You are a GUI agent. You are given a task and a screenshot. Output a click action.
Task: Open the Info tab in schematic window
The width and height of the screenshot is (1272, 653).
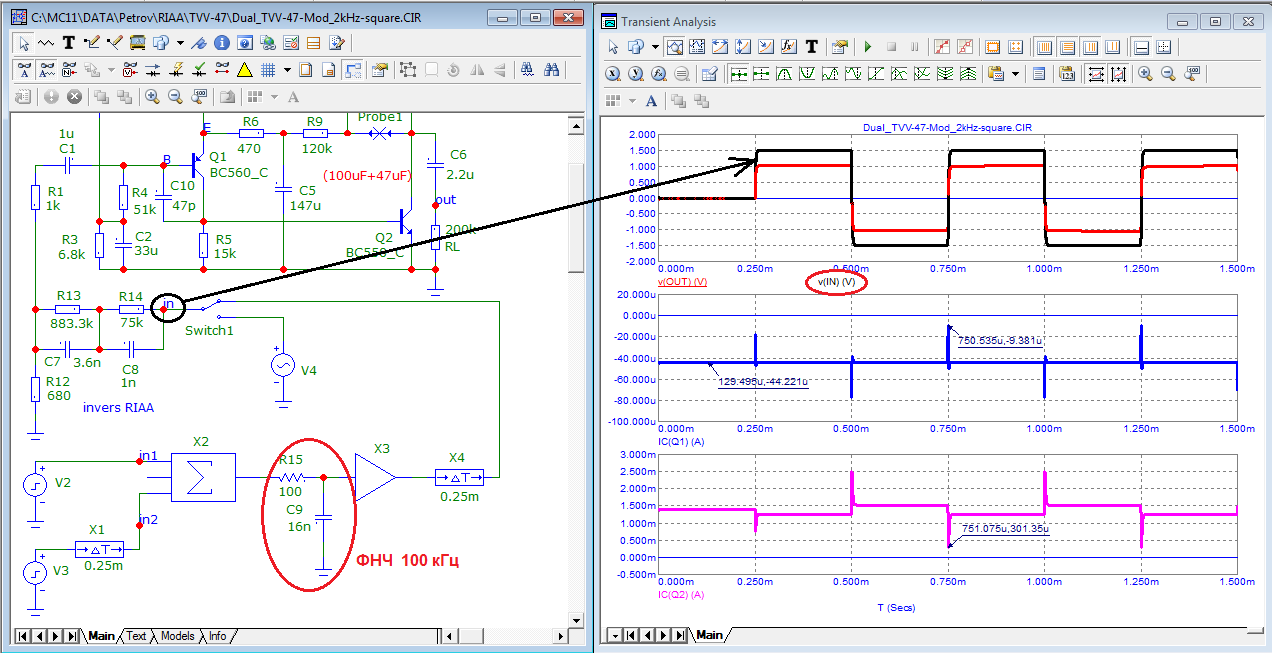[x=217, y=636]
